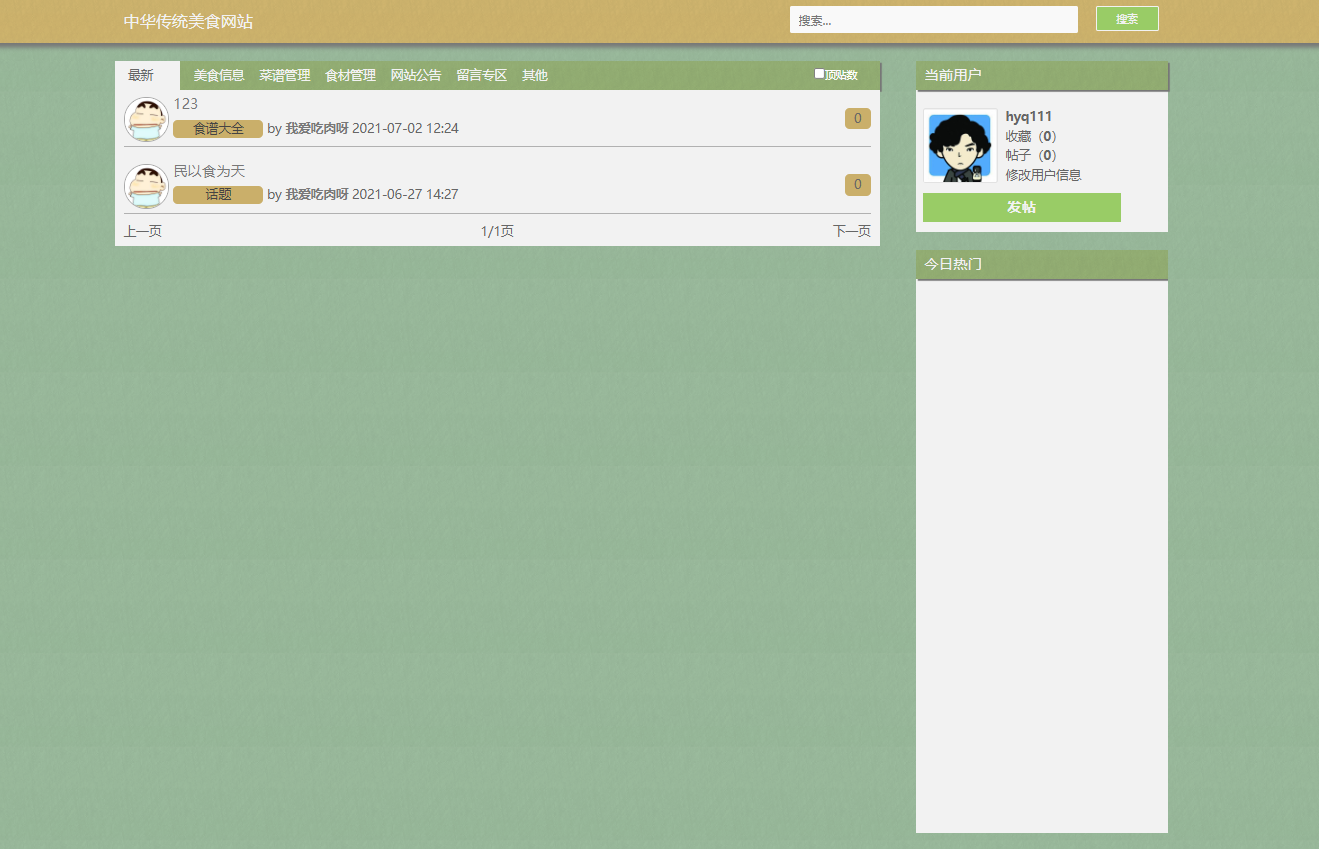1319x849 pixels.
Task: Go to the 食材管理 tab
Action: click(351, 75)
